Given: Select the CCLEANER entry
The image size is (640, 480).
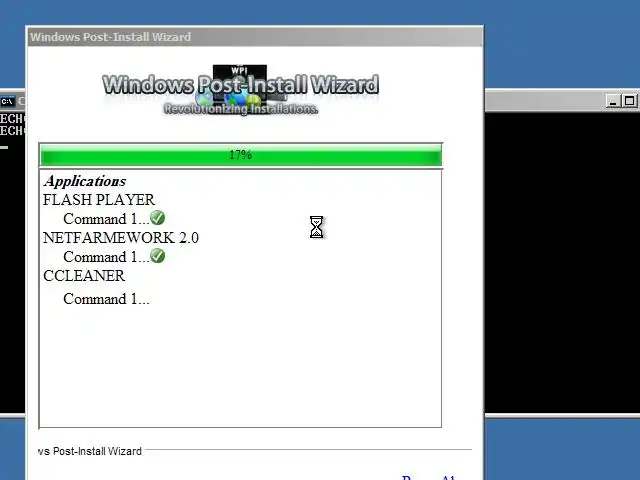Looking at the screenshot, I should pyautogui.click(x=84, y=276).
